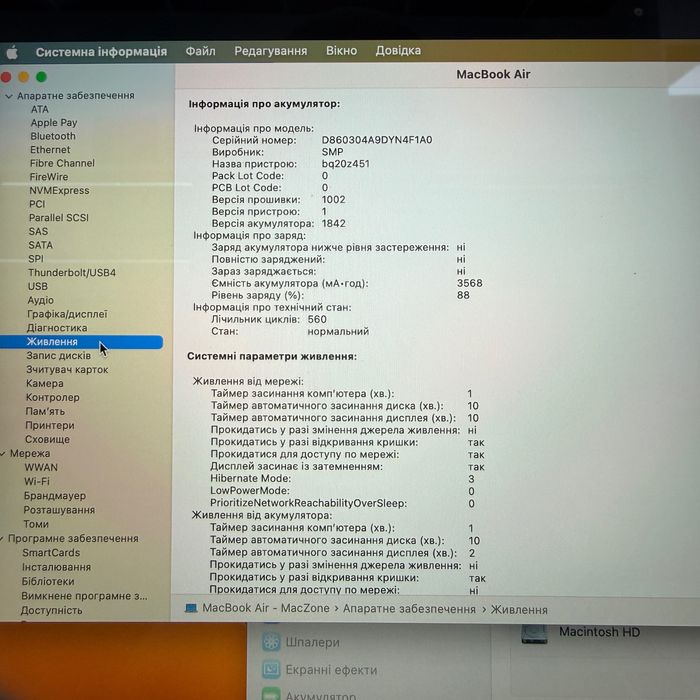Open the Редагування menu

[x=271, y=51]
